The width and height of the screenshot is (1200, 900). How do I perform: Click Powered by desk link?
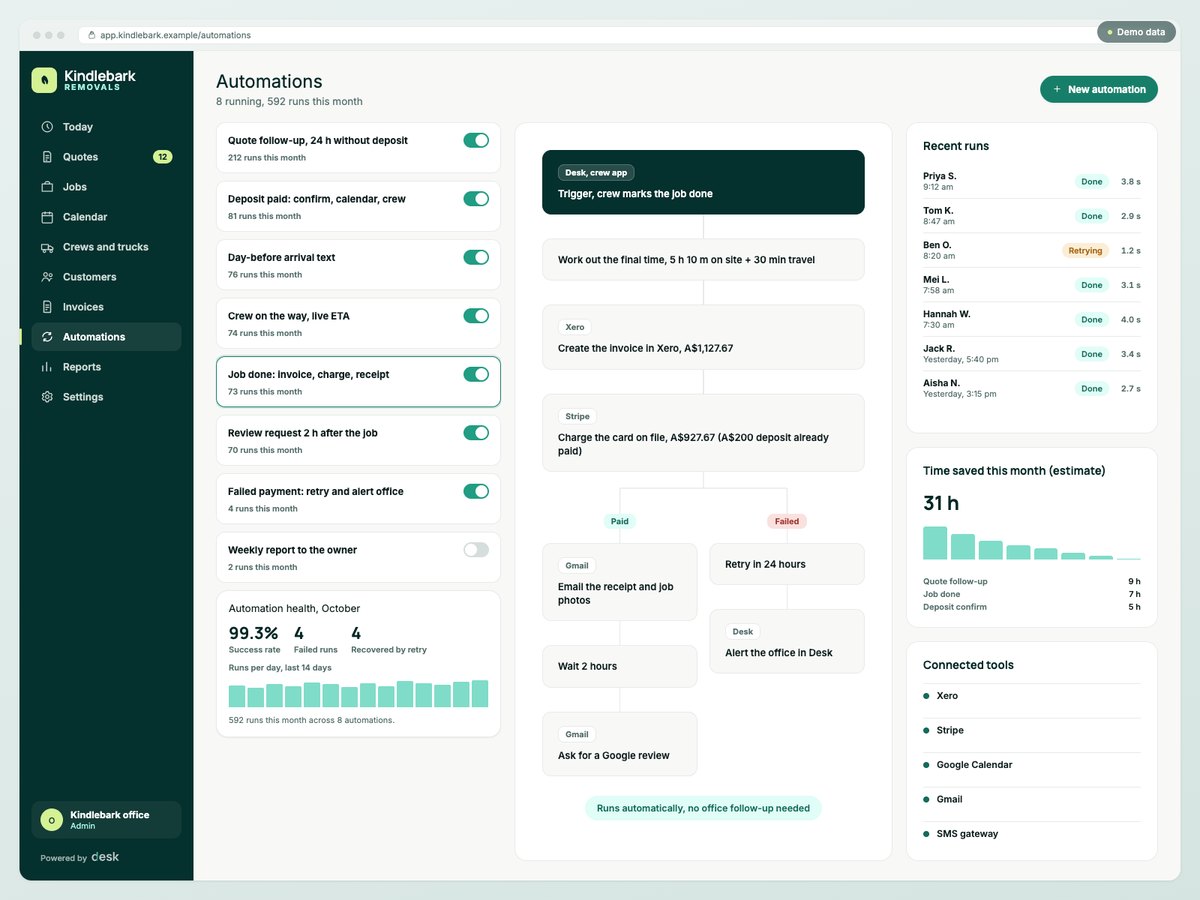(x=80, y=858)
